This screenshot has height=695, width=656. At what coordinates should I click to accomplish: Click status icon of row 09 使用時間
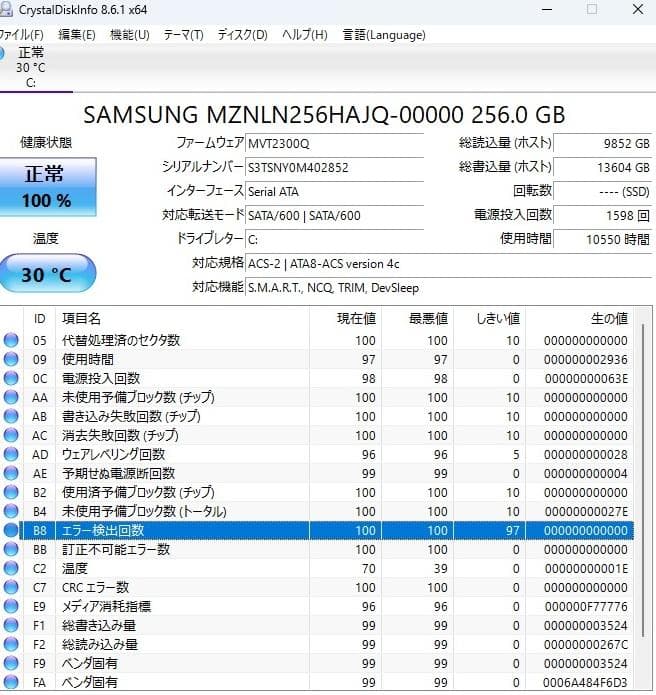click(11, 359)
